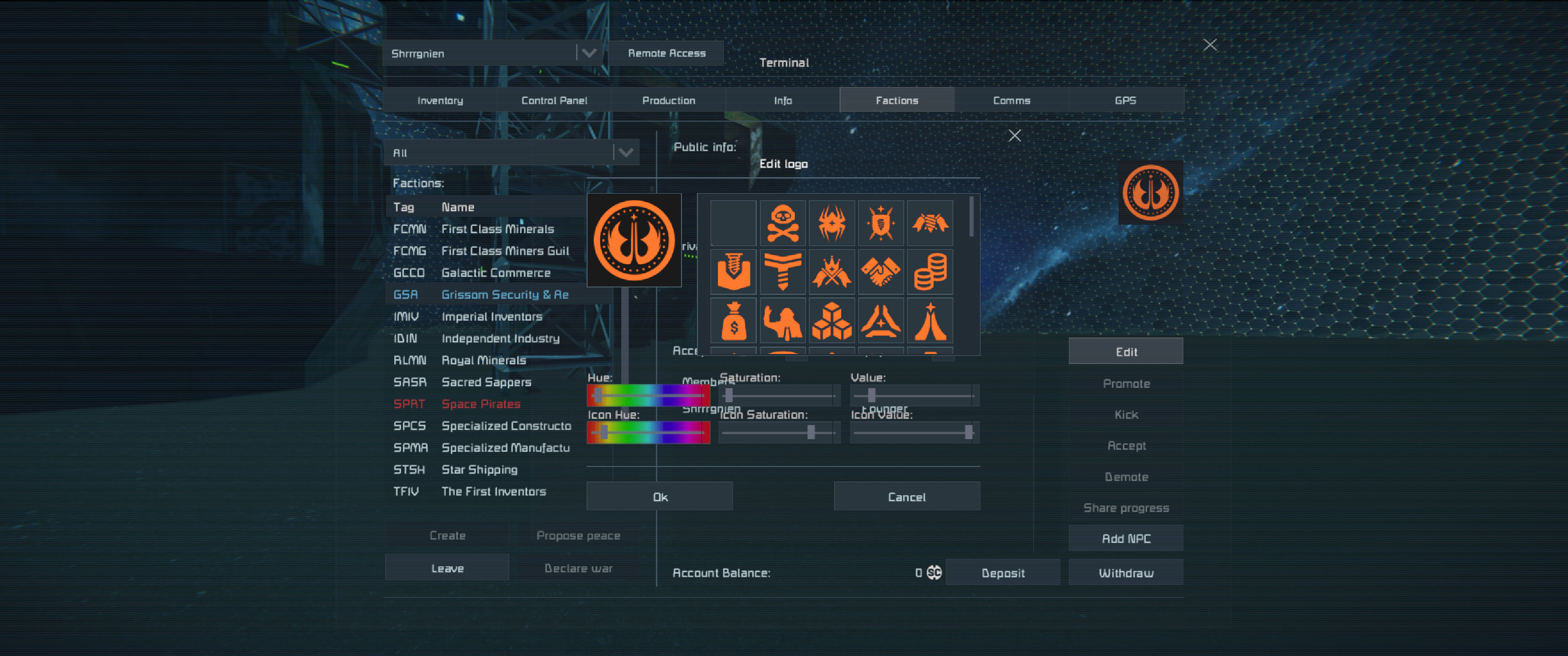Choose the money bag logo icon

coord(733,321)
